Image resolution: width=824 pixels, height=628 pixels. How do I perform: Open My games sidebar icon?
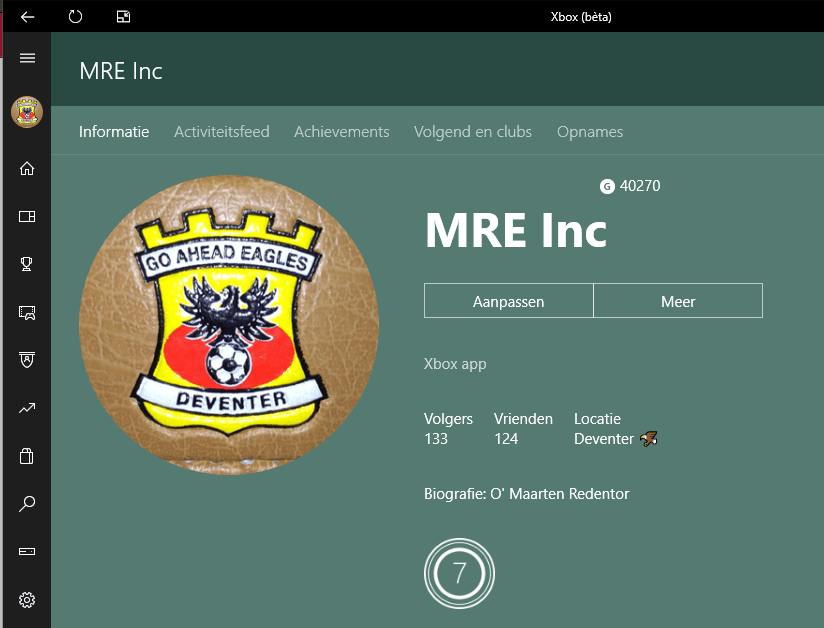tap(27, 217)
